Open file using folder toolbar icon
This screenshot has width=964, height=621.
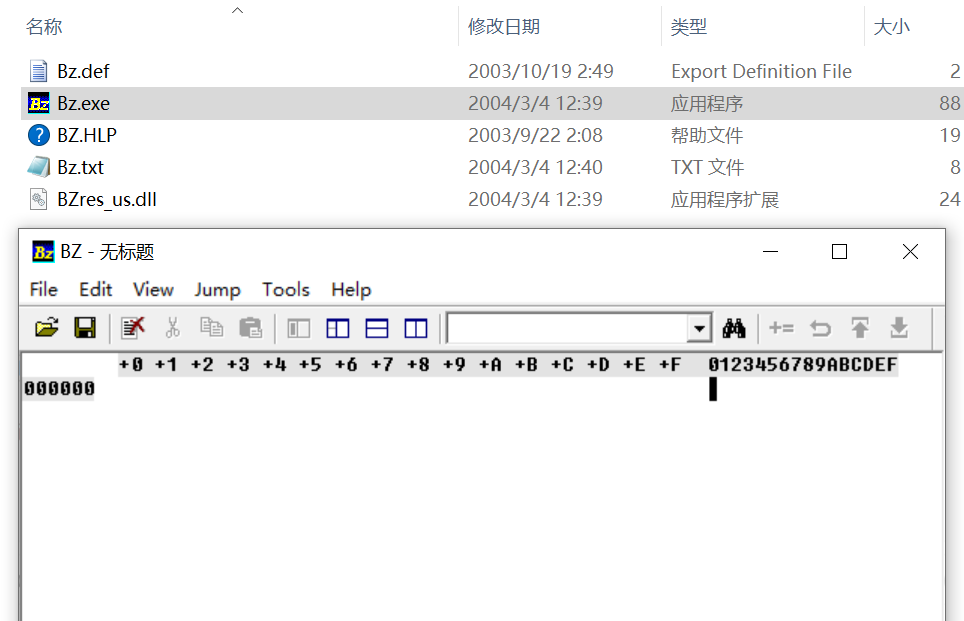click(x=47, y=328)
